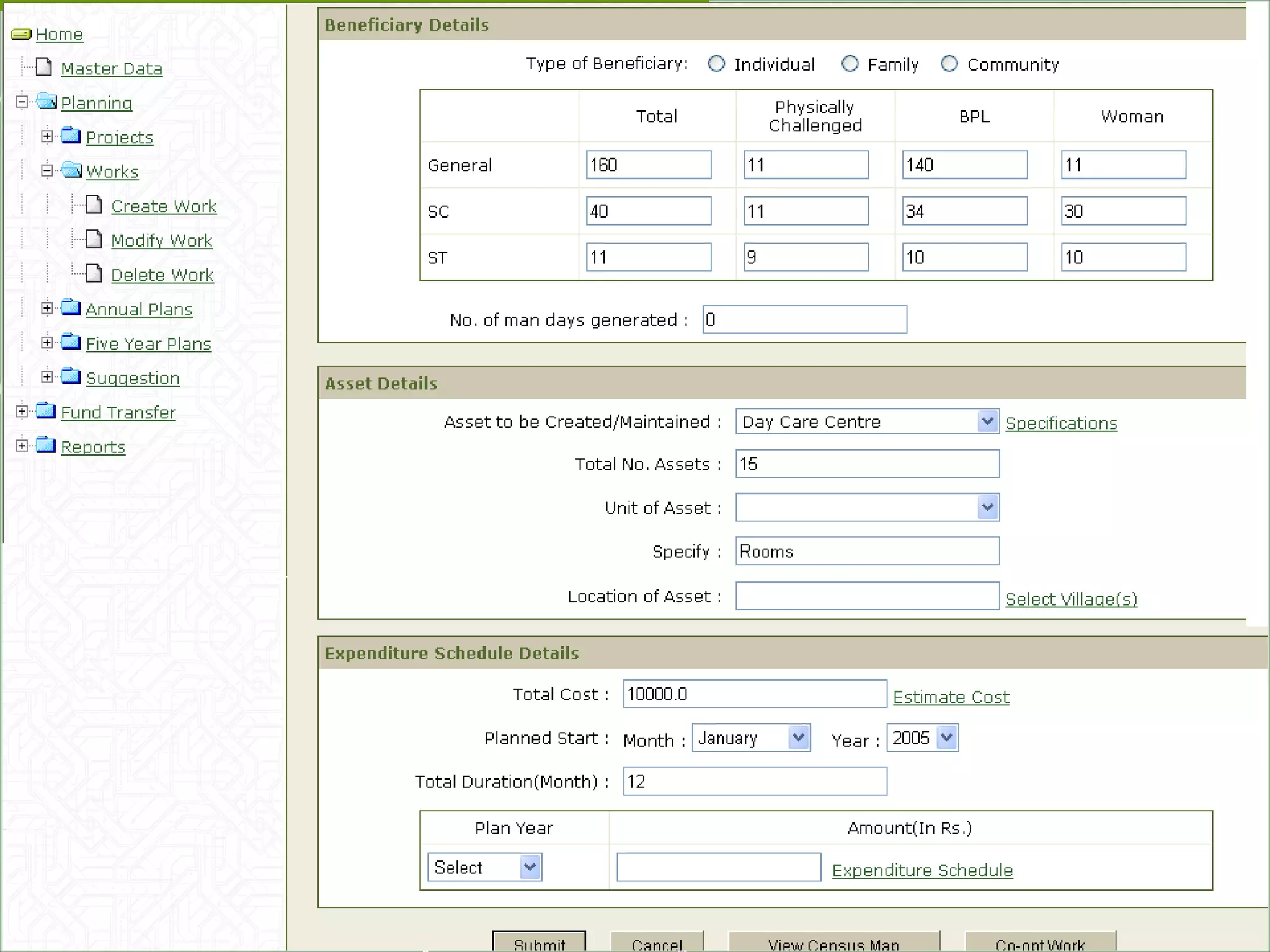Open the Plan Year Select dropdown
1270x952 pixels.
click(529, 867)
